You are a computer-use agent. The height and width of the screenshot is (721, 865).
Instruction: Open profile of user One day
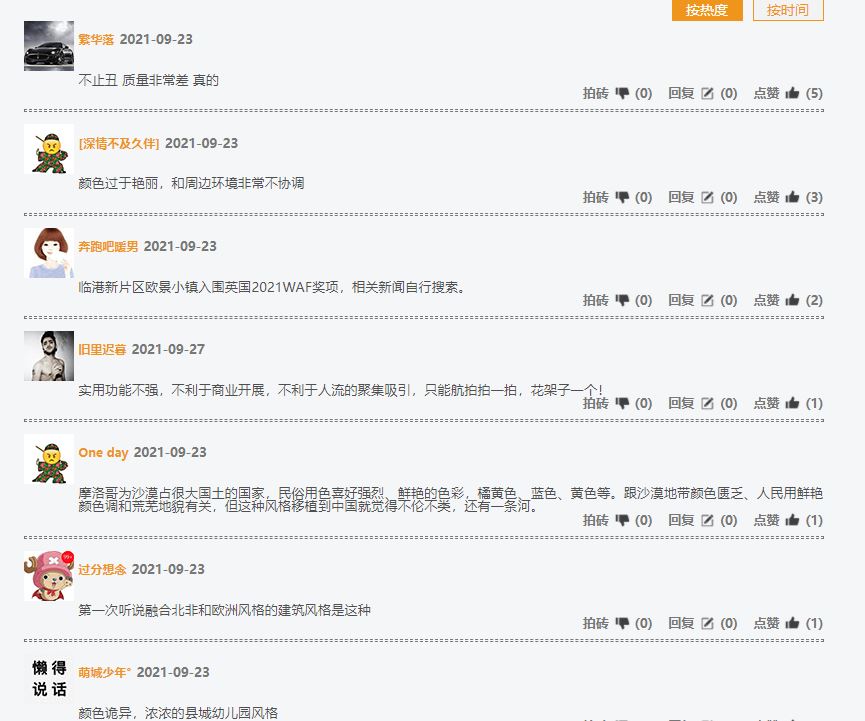[103, 453]
